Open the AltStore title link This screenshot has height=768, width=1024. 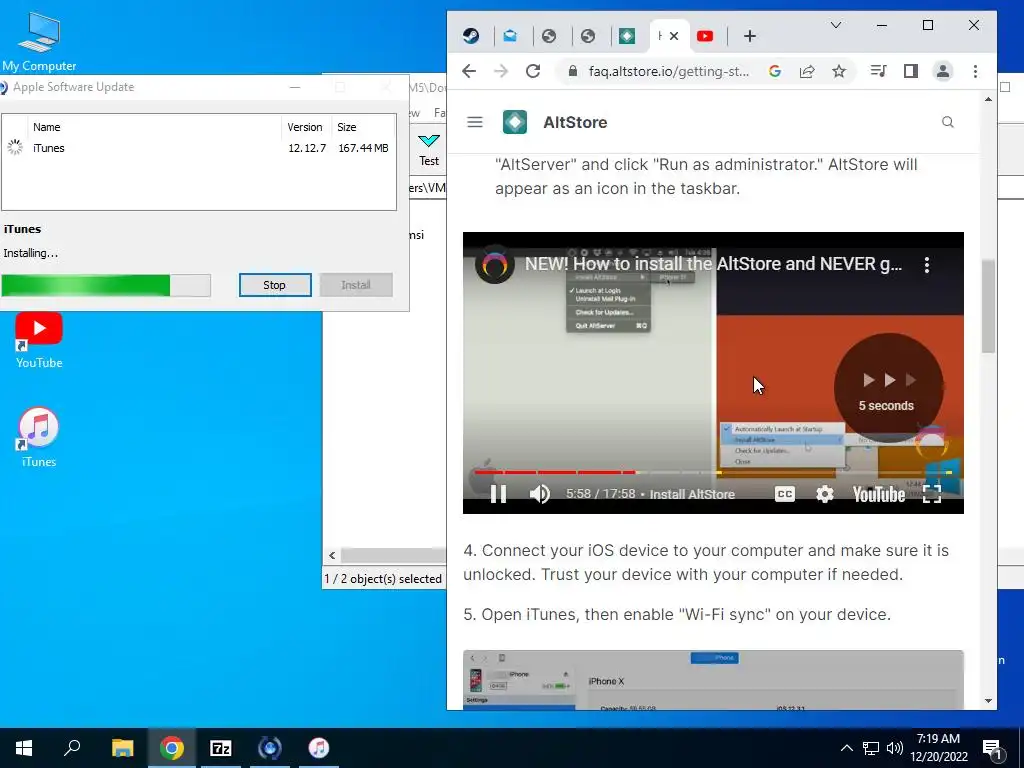tap(575, 122)
